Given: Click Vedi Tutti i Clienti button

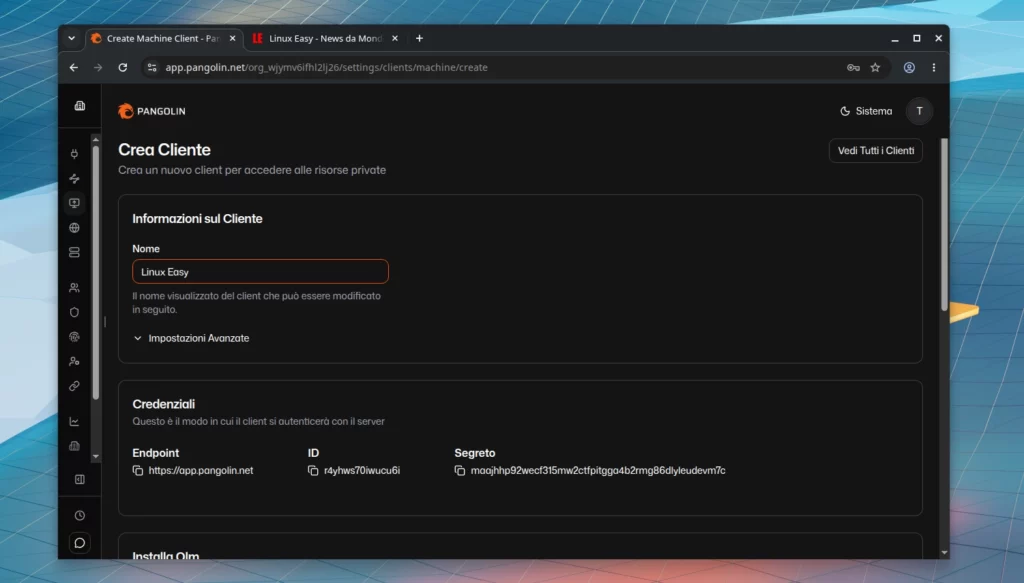Looking at the screenshot, I should [x=876, y=151].
